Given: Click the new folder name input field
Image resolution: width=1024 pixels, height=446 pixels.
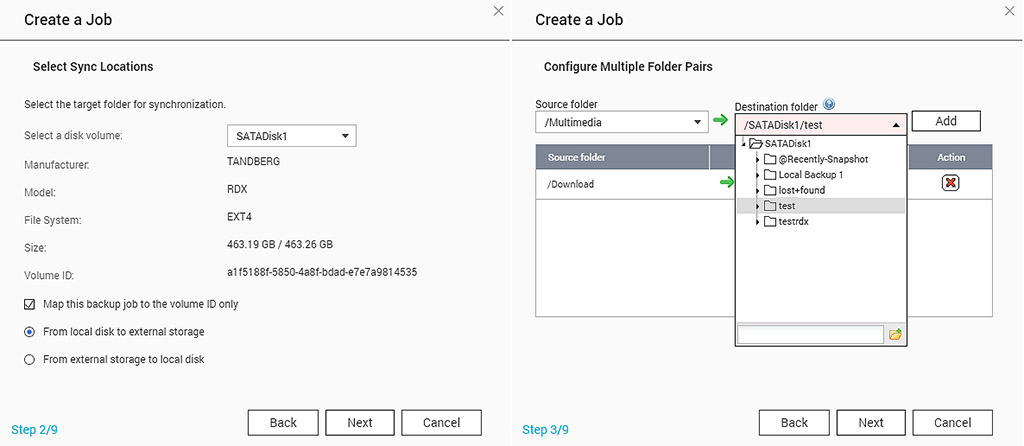Looking at the screenshot, I should (810, 334).
